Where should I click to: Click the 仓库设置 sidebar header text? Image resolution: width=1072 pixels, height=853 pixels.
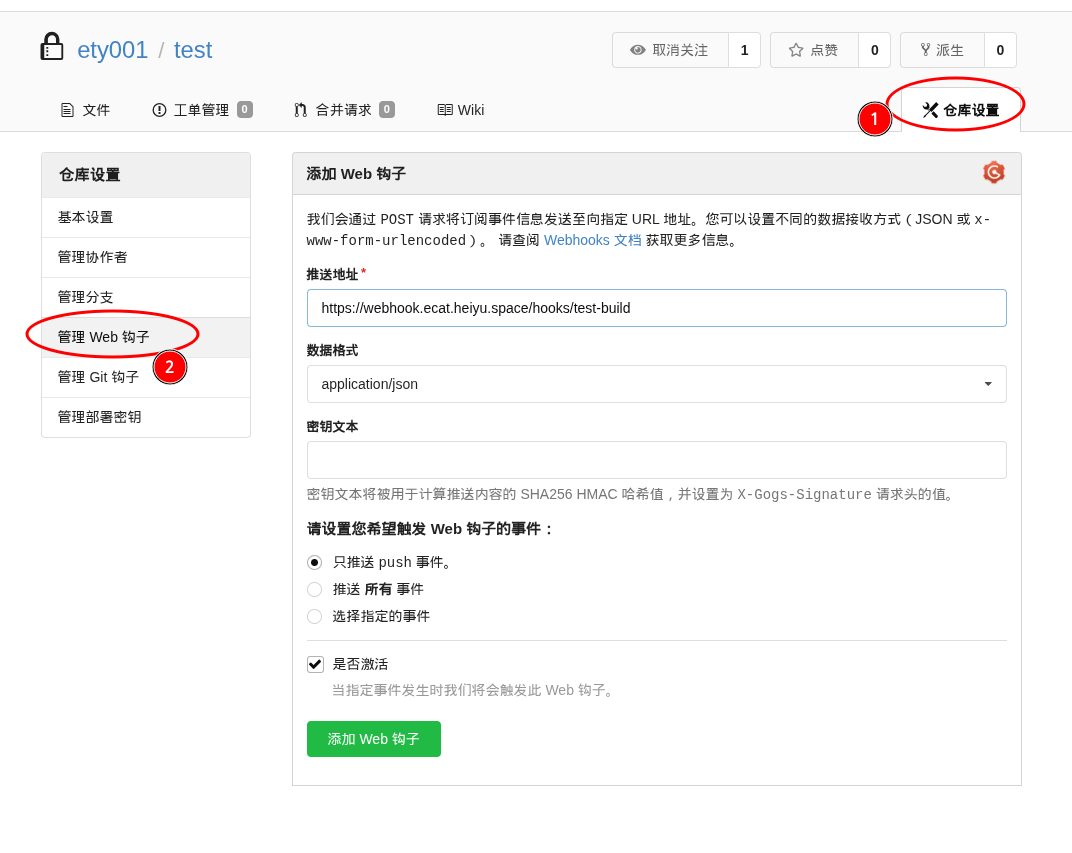(x=90, y=175)
